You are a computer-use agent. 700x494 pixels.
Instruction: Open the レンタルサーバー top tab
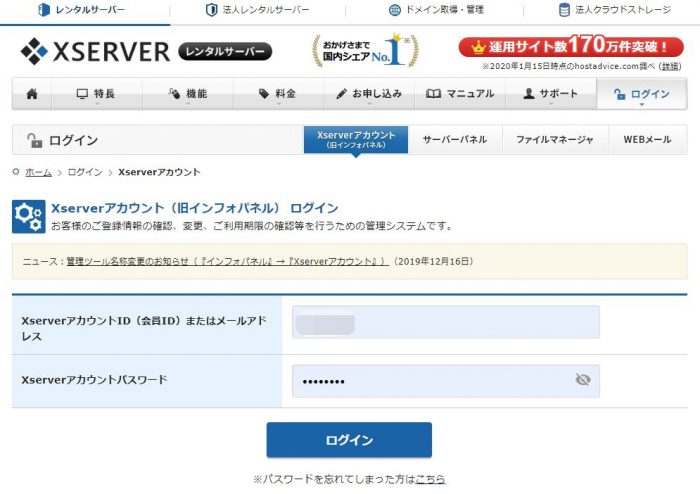click(82, 10)
